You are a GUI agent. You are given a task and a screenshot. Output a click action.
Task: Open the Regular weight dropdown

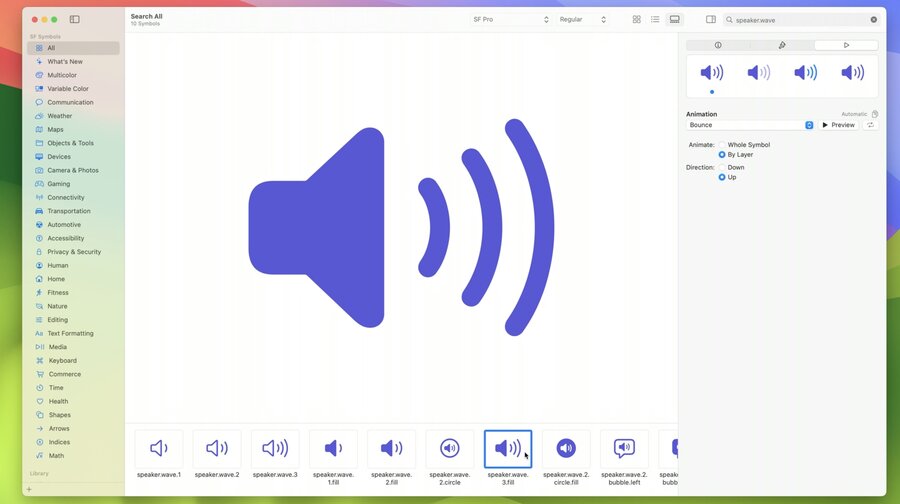point(582,20)
